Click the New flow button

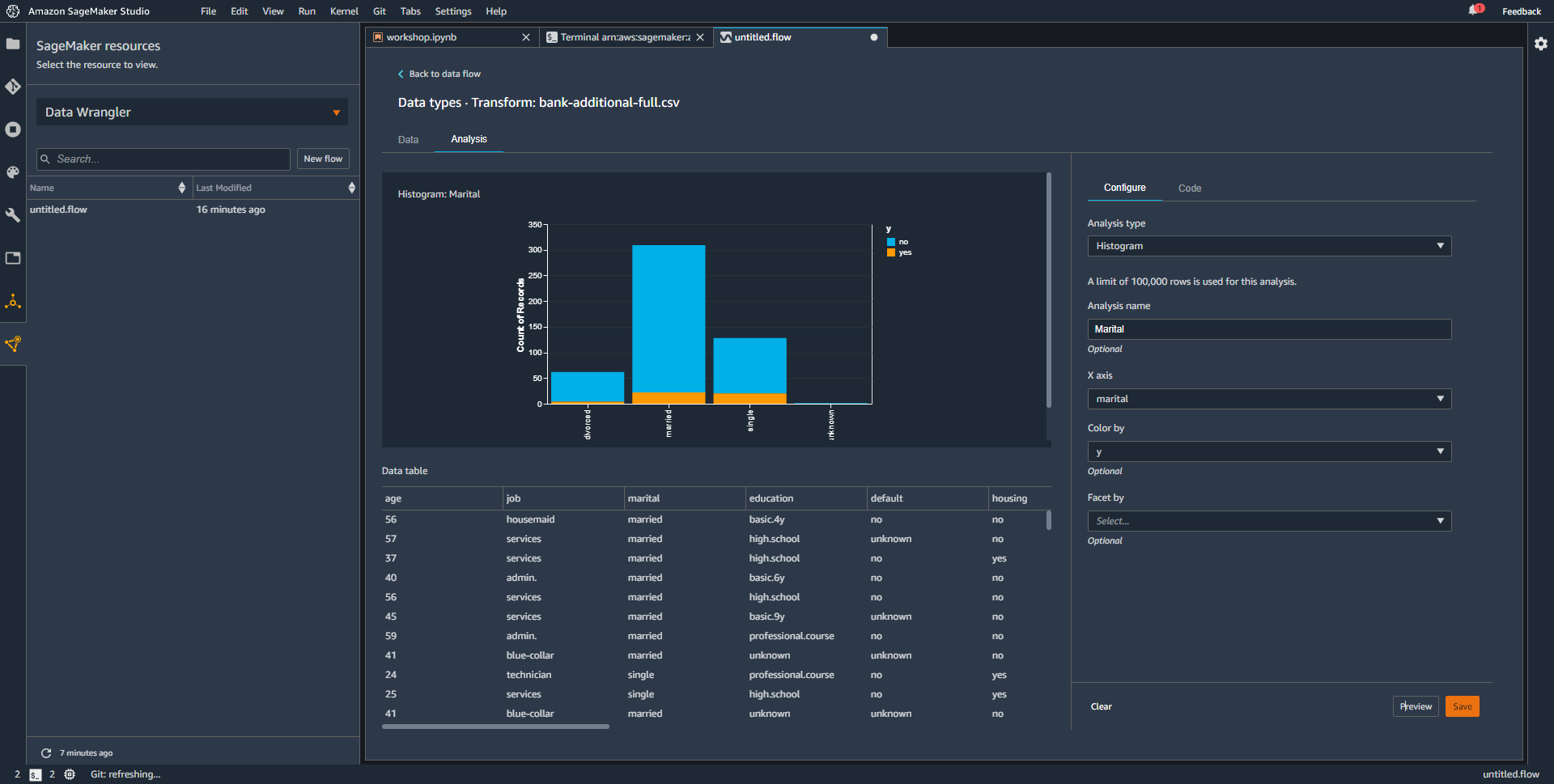[x=323, y=159]
